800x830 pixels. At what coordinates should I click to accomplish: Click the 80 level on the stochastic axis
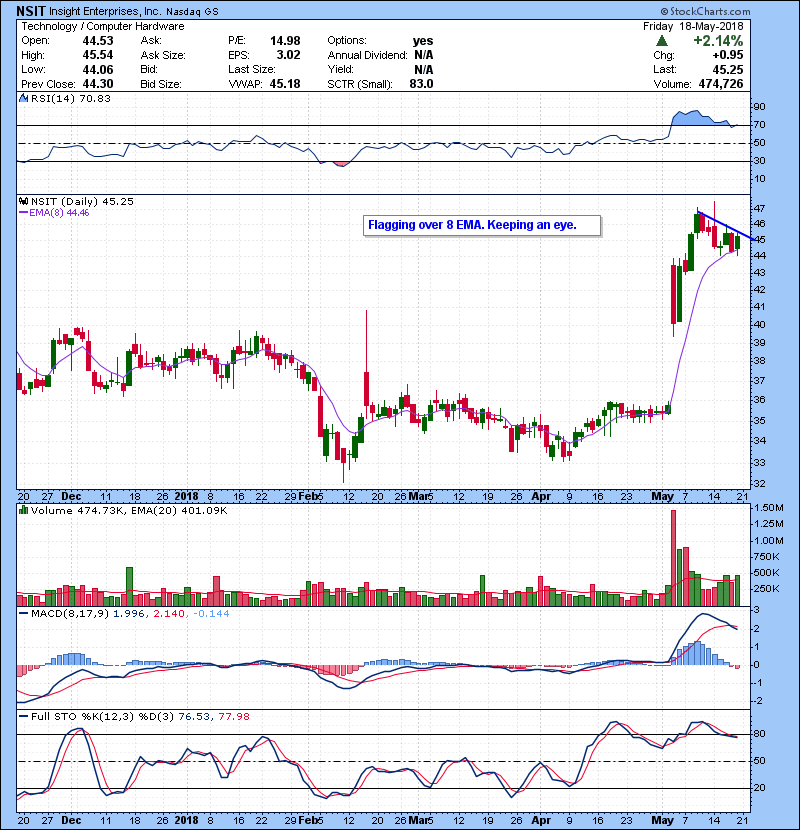[760, 734]
